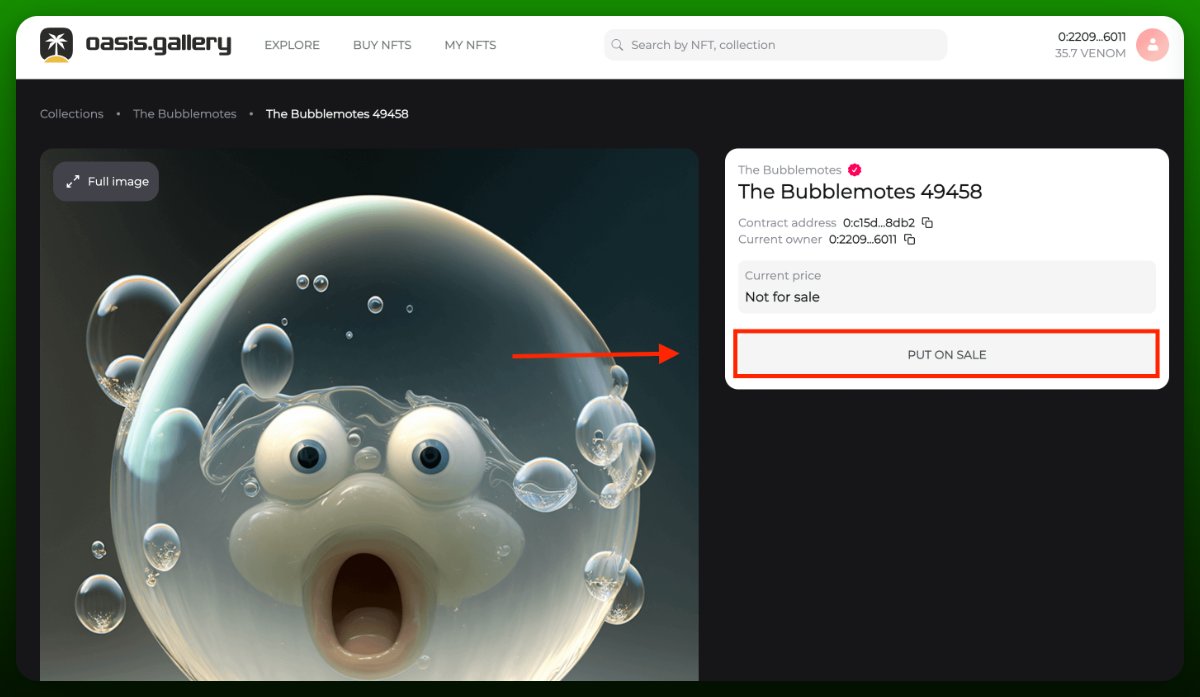Viewport: 1200px width, 697px height.
Task: Copy the contract address with copy icon
Action: pyautogui.click(x=927, y=223)
